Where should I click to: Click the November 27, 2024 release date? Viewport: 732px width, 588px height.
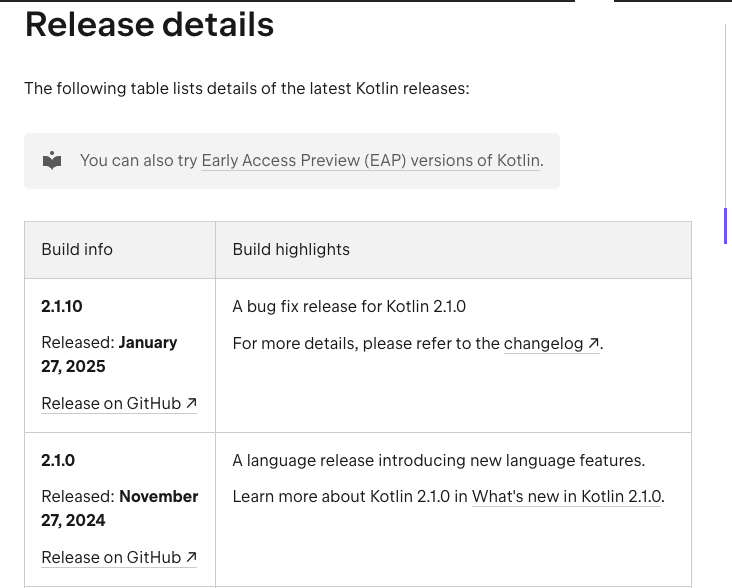point(120,508)
